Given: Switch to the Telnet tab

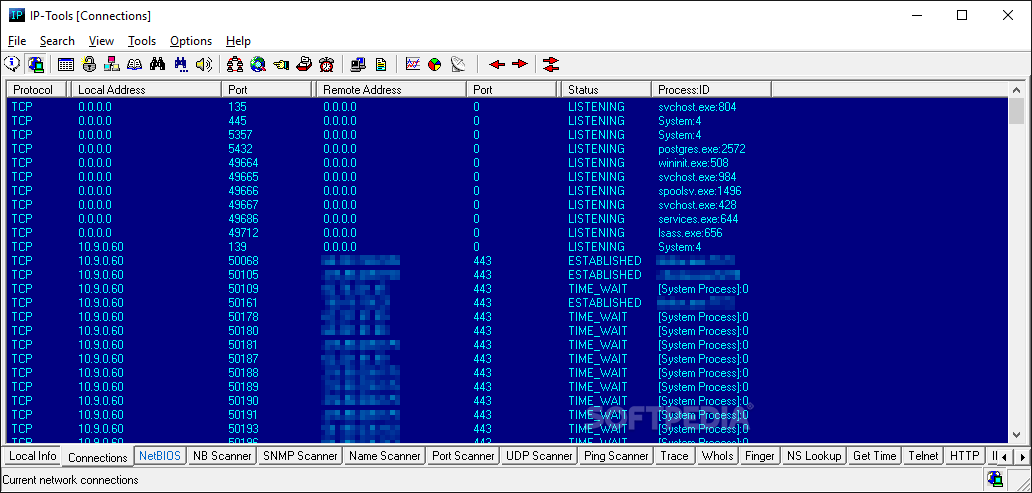Looking at the screenshot, I should (x=923, y=455).
